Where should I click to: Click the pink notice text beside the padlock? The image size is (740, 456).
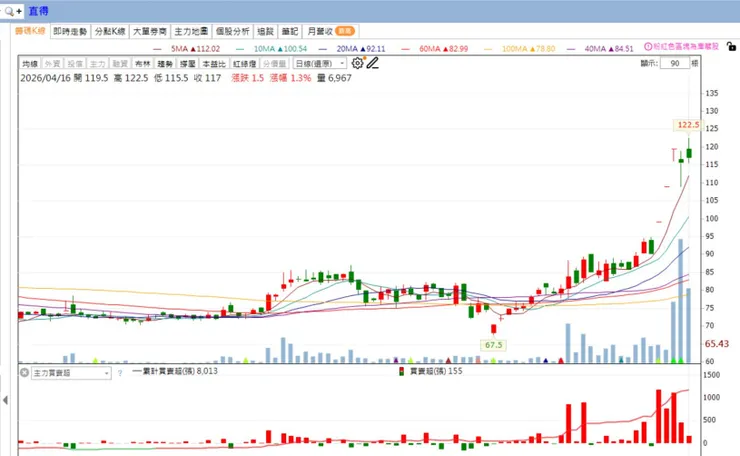(x=686, y=46)
